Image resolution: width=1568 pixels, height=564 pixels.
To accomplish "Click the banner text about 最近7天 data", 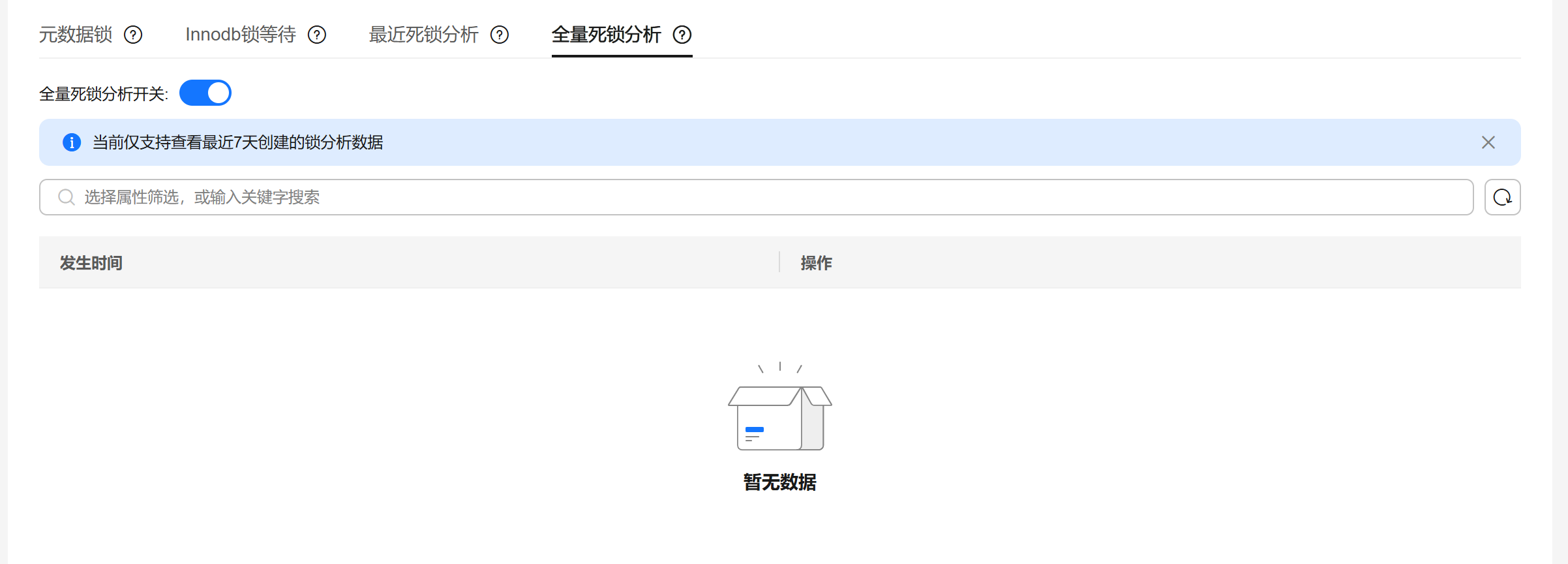I will 237,142.
